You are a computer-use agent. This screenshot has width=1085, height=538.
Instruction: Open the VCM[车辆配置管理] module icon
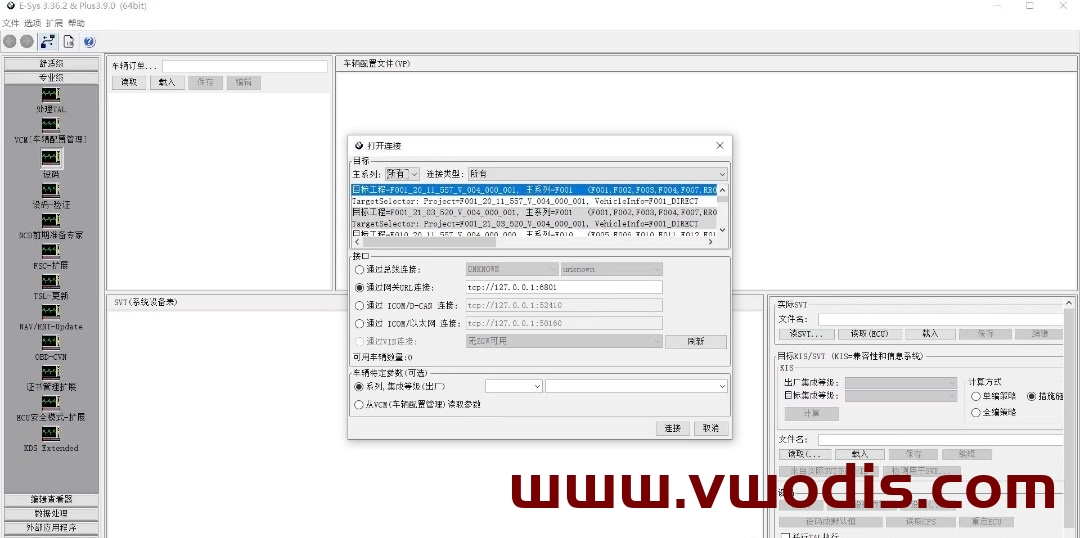pos(51,125)
